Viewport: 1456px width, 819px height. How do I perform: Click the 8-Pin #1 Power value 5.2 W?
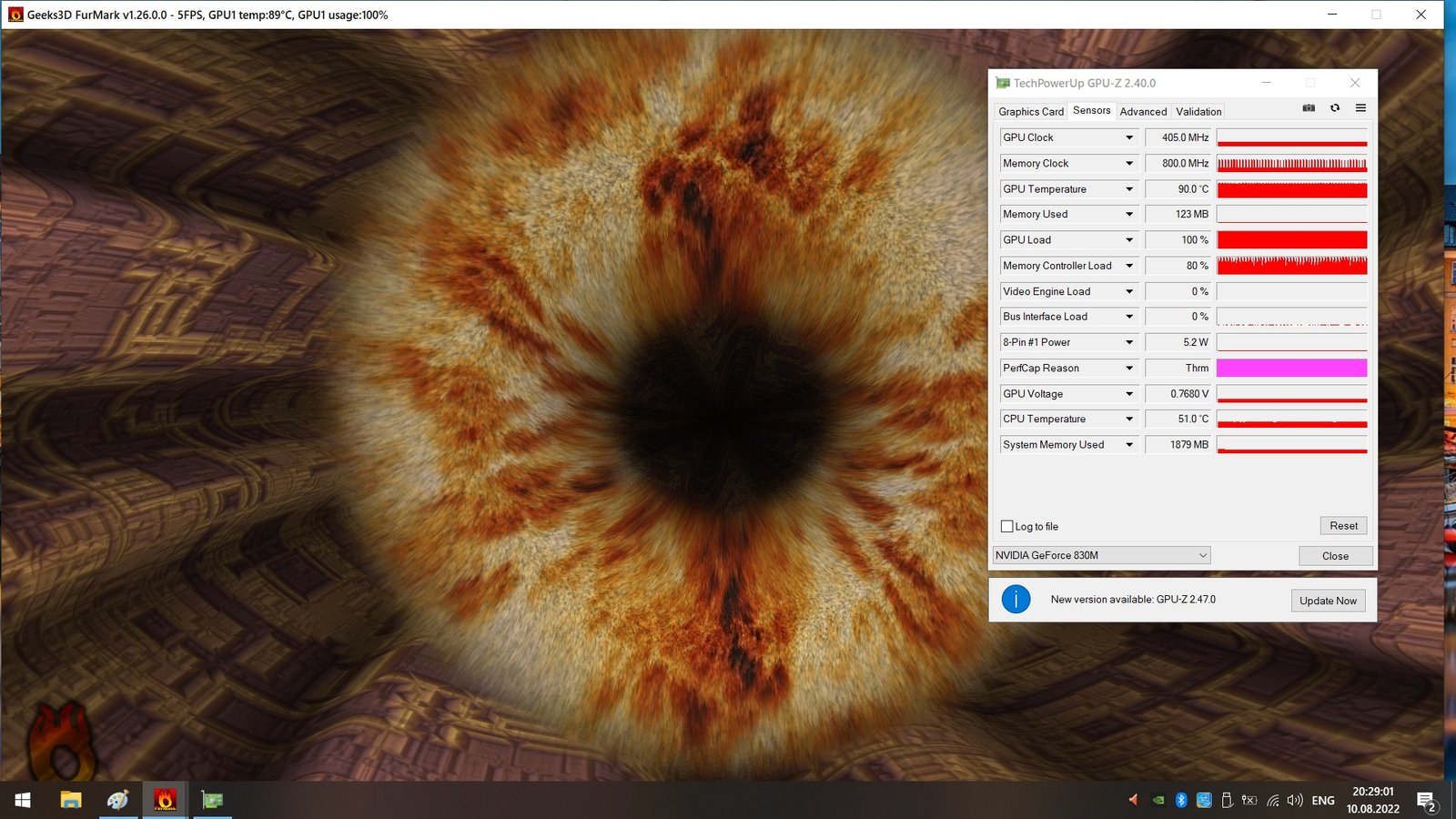click(1178, 342)
